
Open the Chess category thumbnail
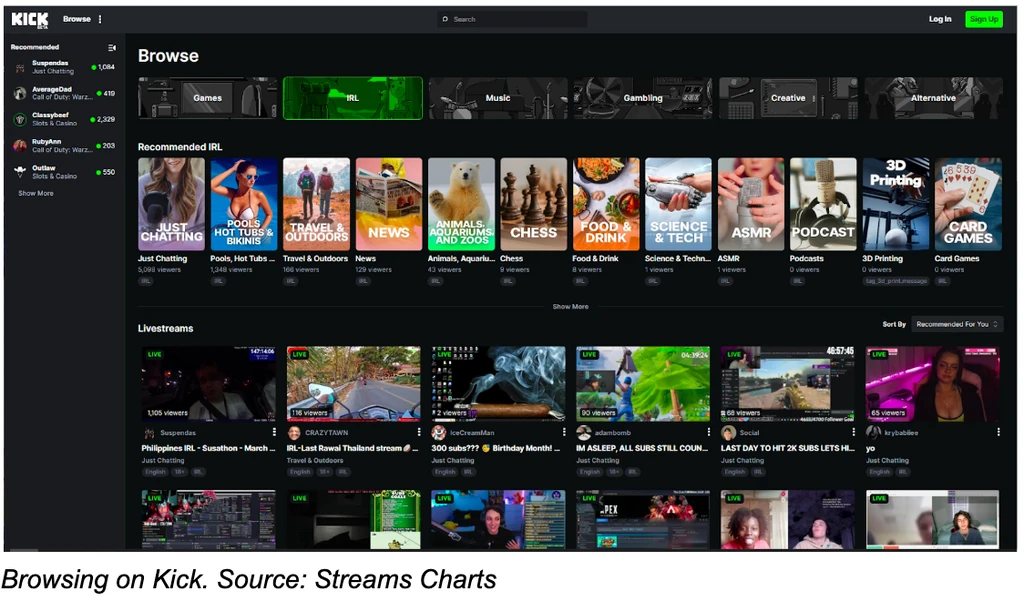pyautogui.click(x=534, y=204)
